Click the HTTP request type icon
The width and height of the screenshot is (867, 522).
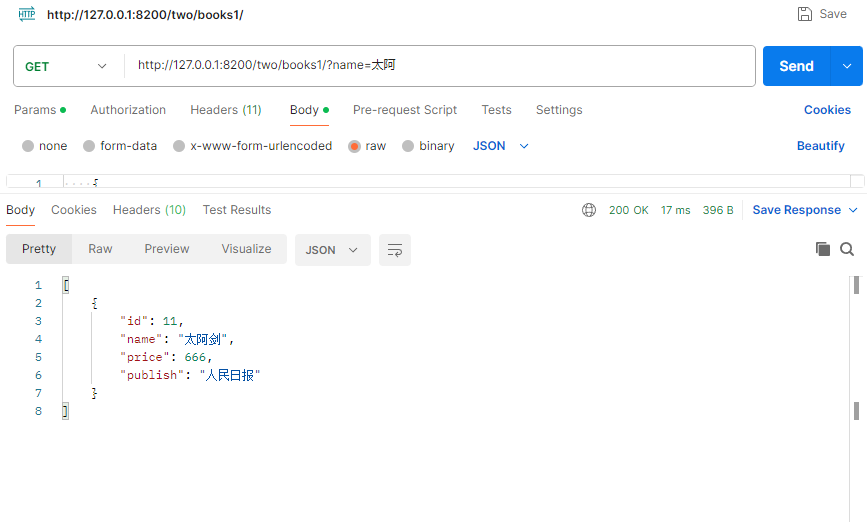[x=27, y=14]
